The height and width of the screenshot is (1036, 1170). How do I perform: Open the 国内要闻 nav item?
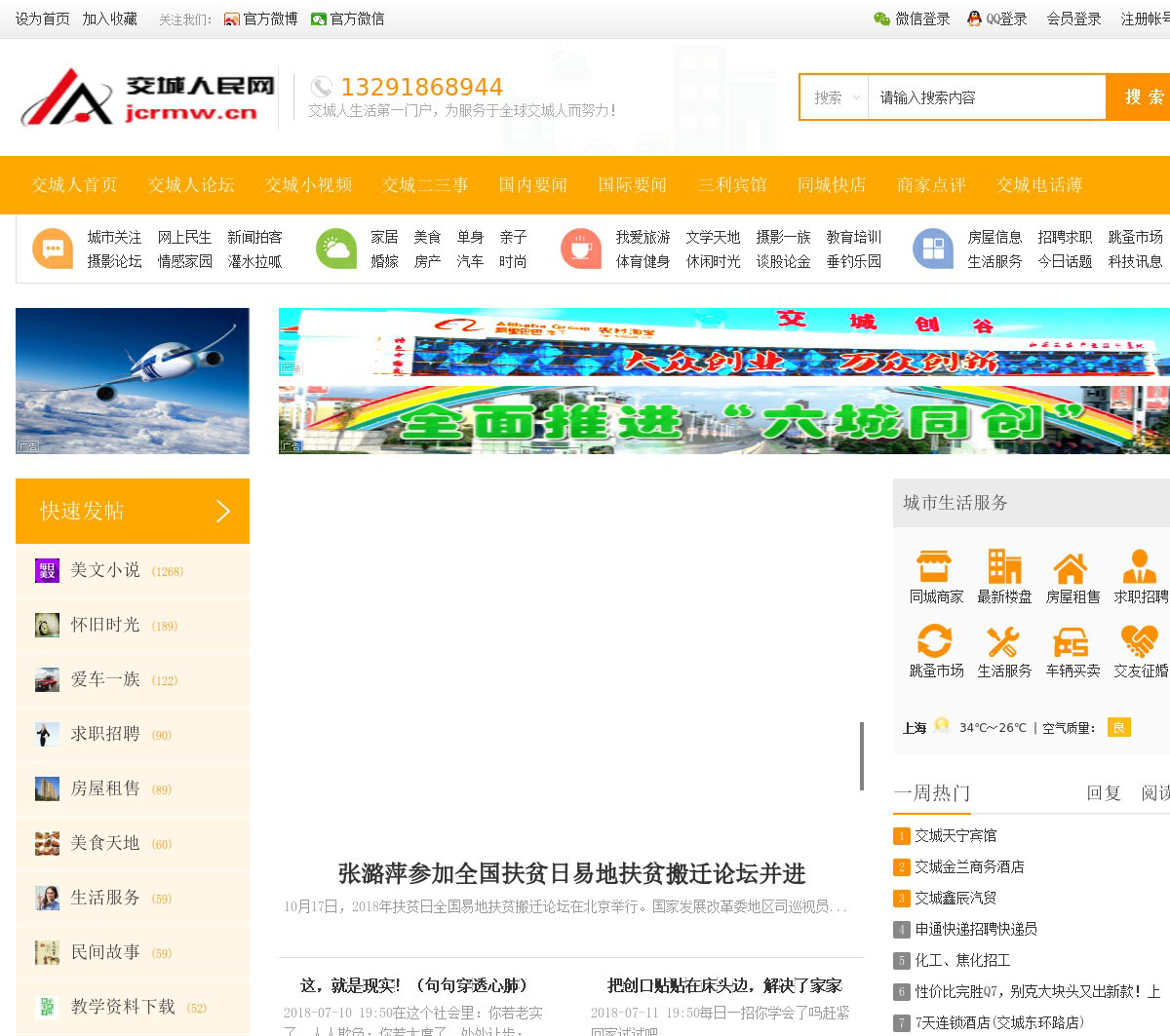(x=533, y=185)
